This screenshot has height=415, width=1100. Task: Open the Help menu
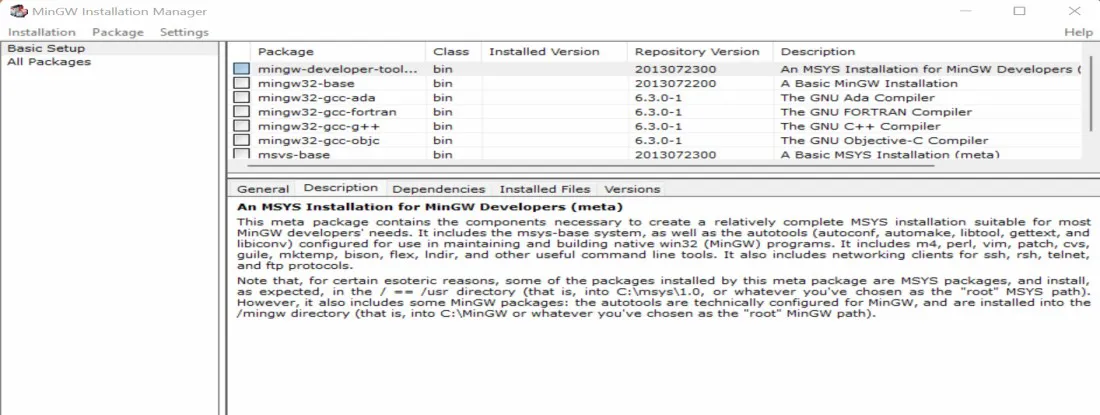point(1078,32)
